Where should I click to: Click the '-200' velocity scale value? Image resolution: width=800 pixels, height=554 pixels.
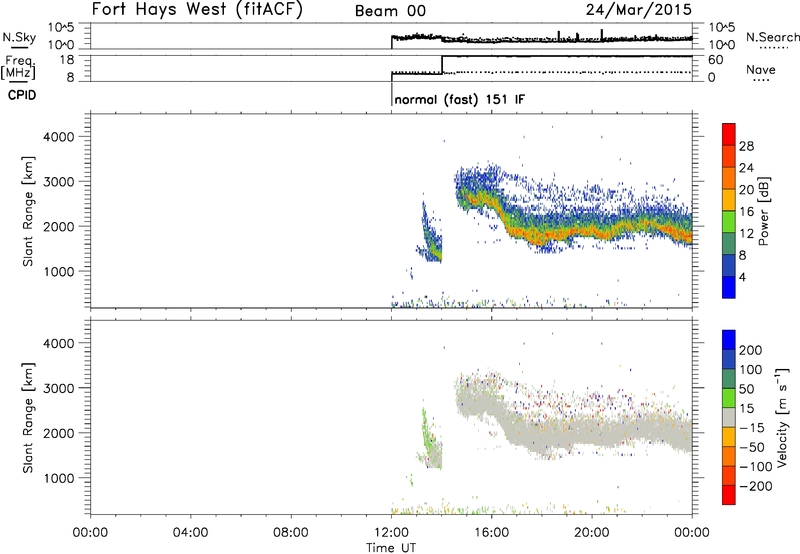pos(756,486)
